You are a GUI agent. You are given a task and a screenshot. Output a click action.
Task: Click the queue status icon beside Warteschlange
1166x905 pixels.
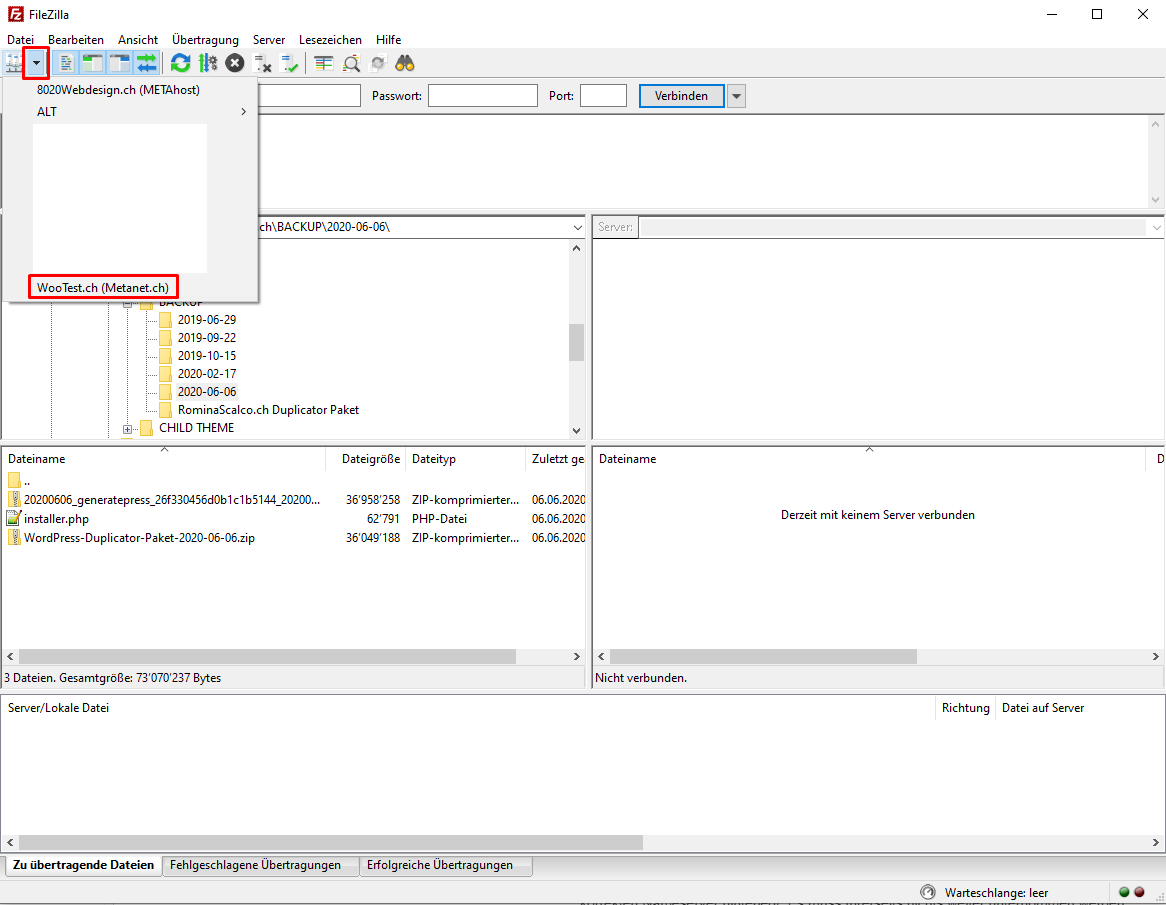pyautogui.click(x=927, y=892)
